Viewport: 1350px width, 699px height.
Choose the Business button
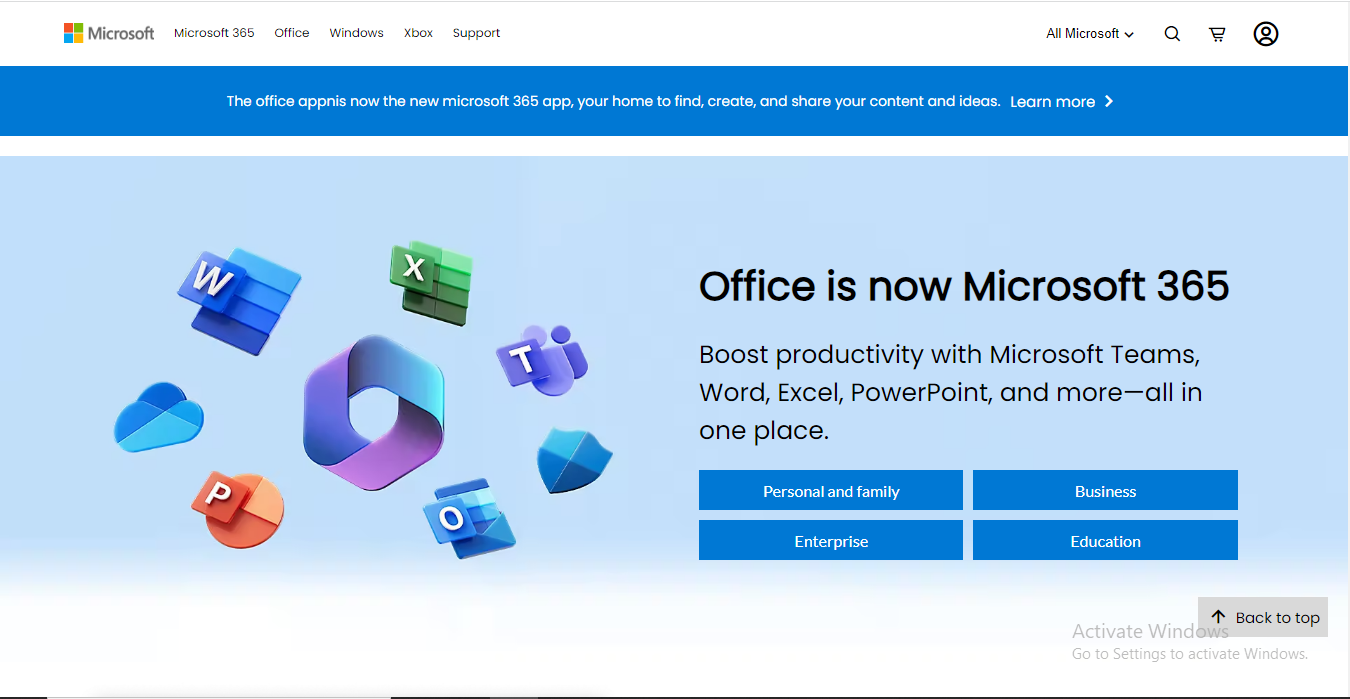[x=1105, y=491]
